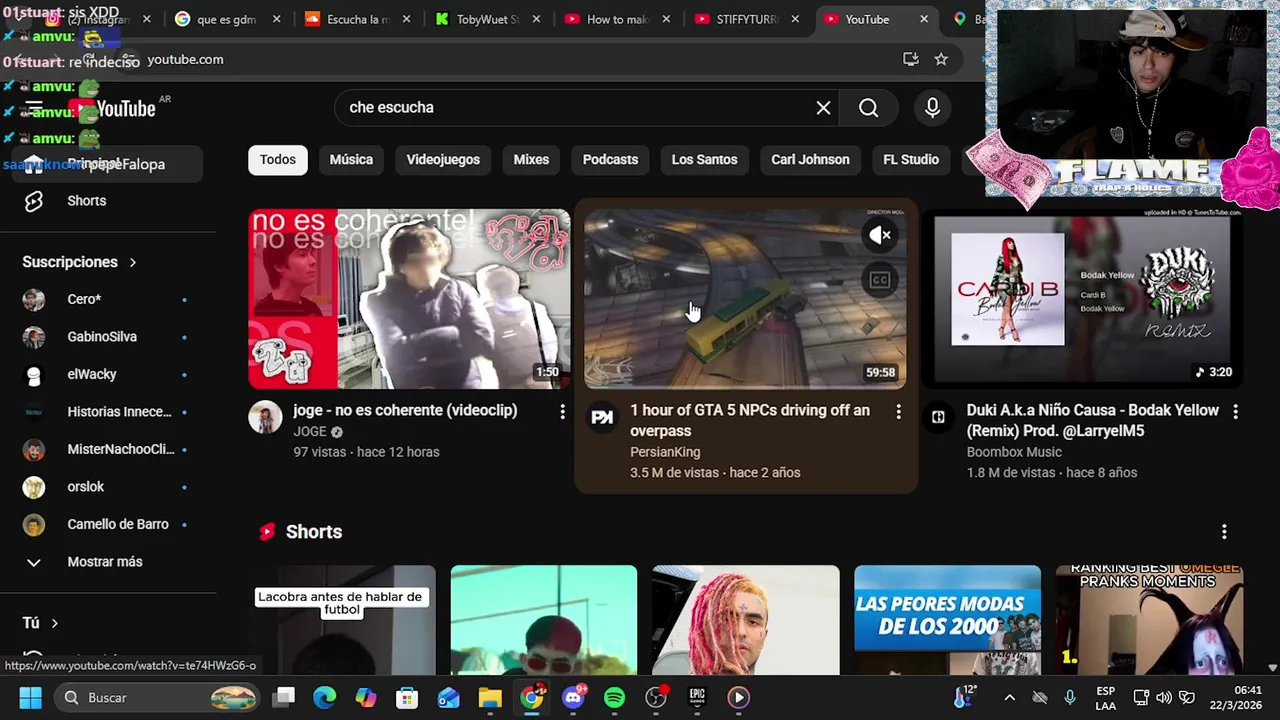Open the Outlook app in the taskbar

point(448,698)
